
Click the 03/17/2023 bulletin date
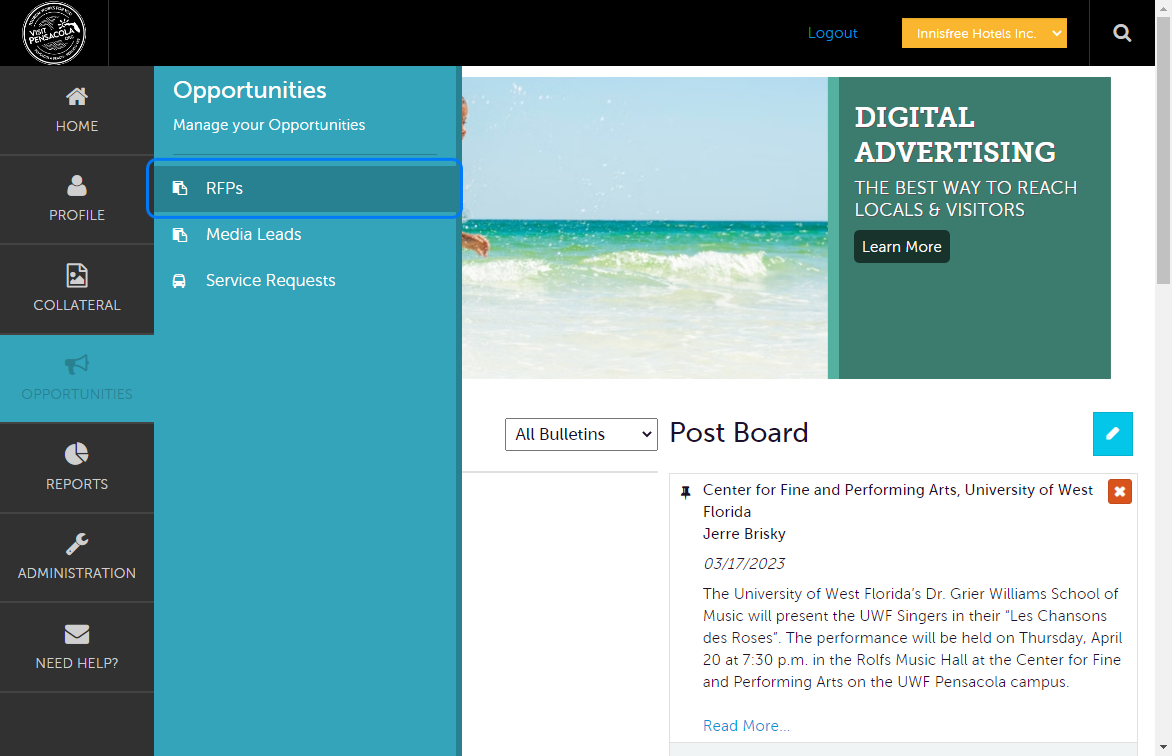744,564
